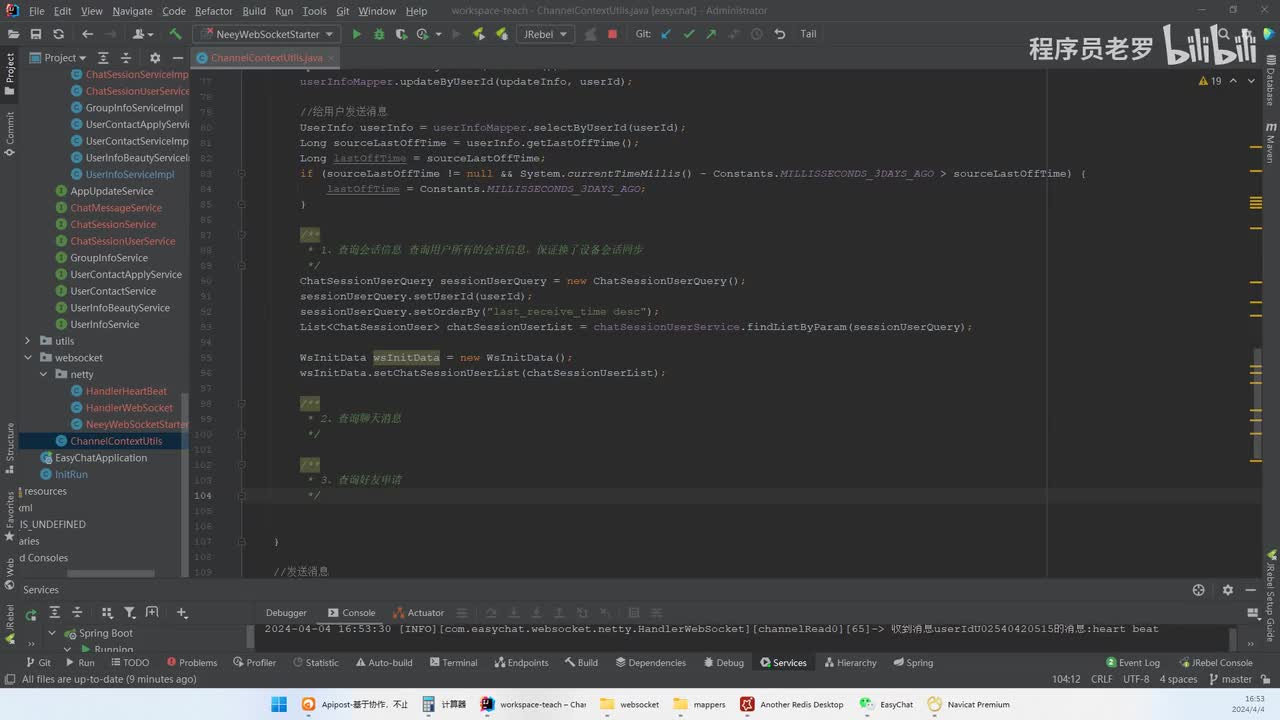The image size is (1280, 720).
Task: Open the run configuration dropdown NeeyWebSocketStarter
Action: point(266,34)
